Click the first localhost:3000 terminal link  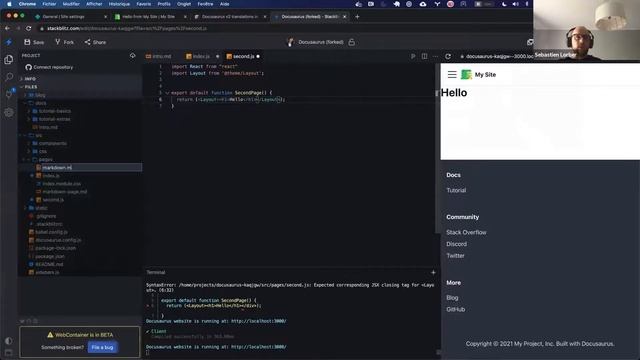(x=258, y=321)
